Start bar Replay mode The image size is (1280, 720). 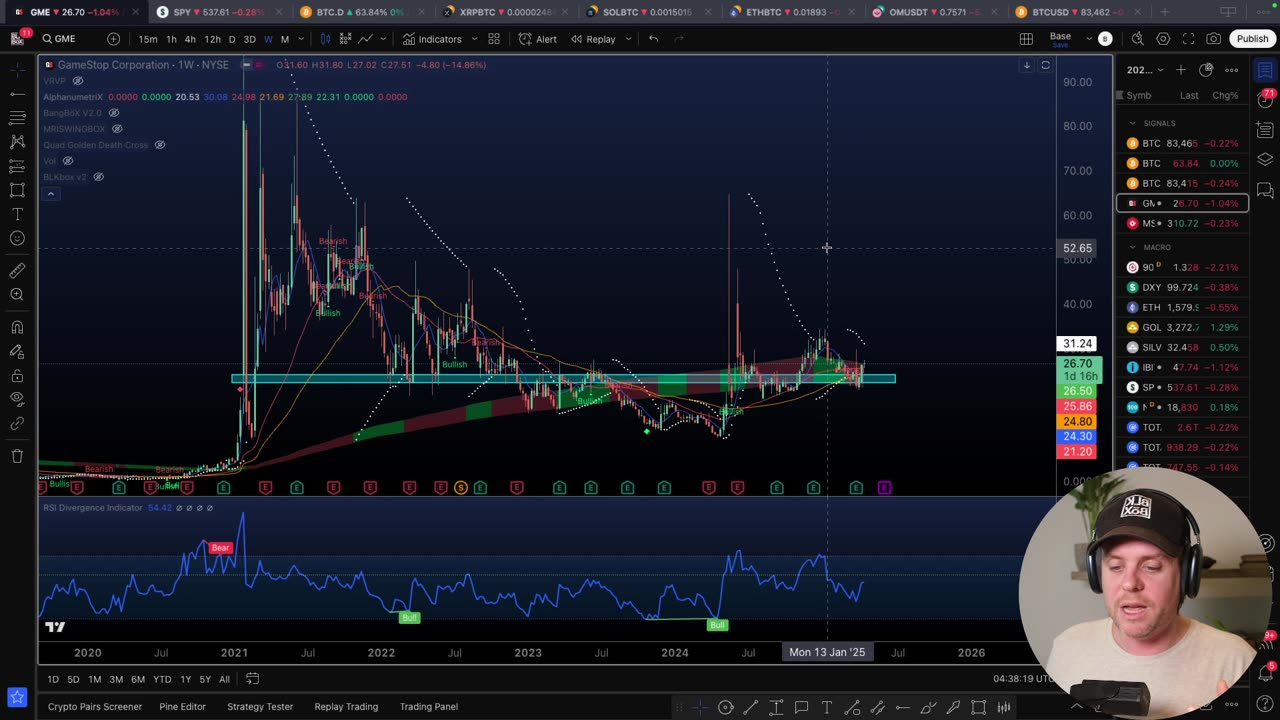tap(592, 39)
